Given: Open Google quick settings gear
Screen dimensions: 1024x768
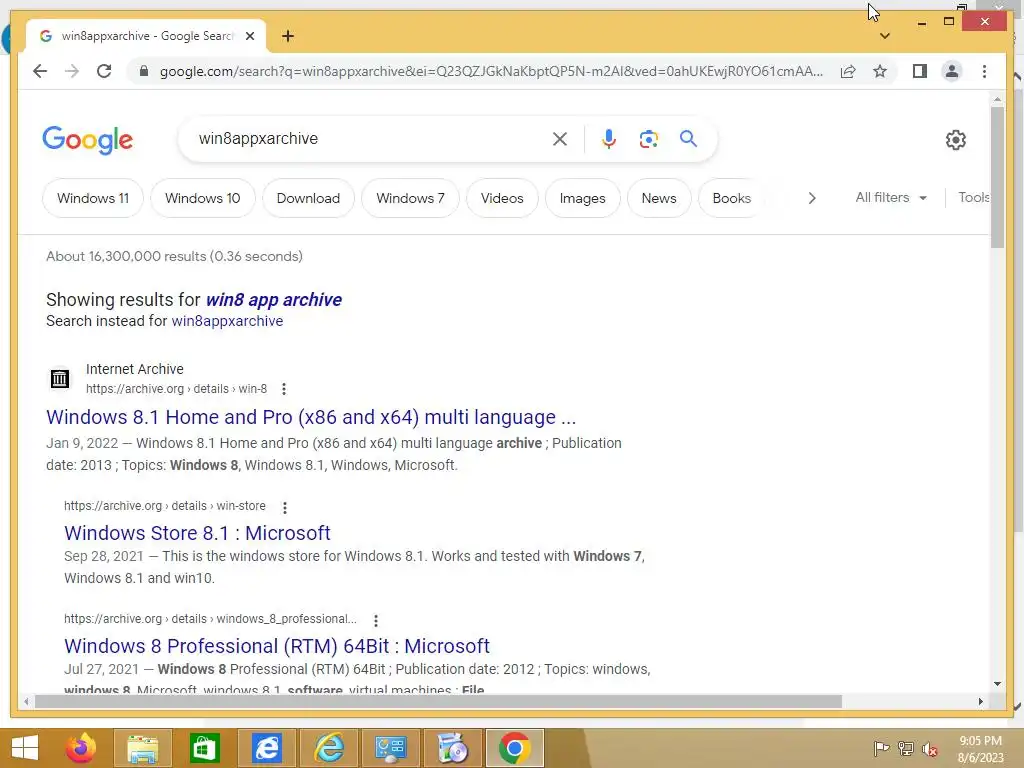Looking at the screenshot, I should click(955, 139).
